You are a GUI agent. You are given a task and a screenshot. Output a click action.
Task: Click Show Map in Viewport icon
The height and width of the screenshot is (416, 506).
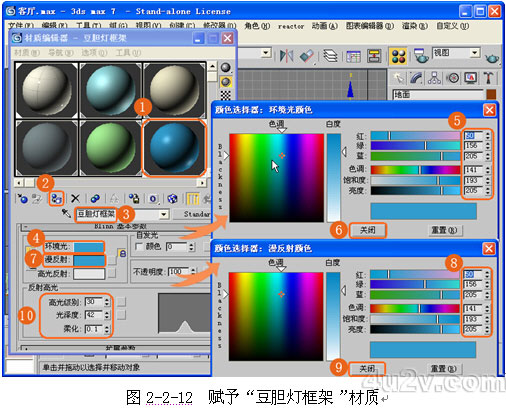pos(172,199)
